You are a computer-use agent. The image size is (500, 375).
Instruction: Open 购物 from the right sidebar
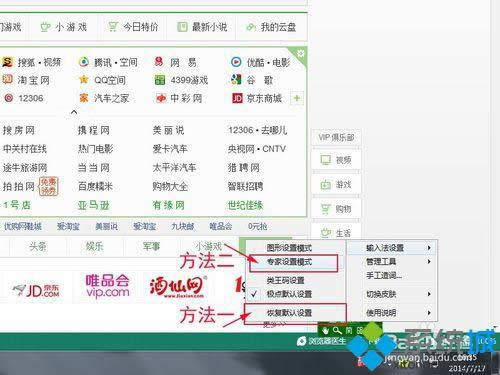[336, 209]
